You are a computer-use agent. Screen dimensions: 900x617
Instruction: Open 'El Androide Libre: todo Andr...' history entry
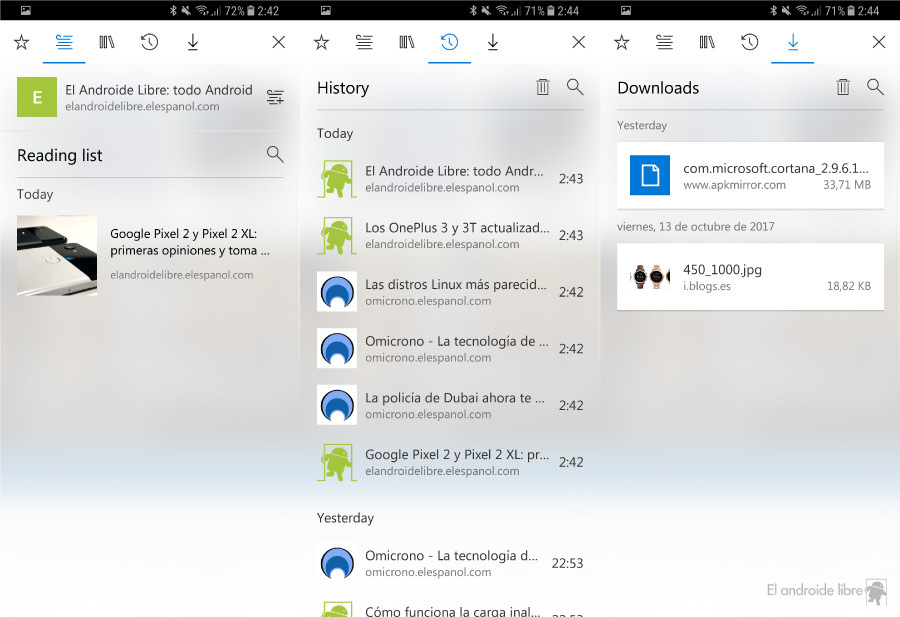coord(450,178)
